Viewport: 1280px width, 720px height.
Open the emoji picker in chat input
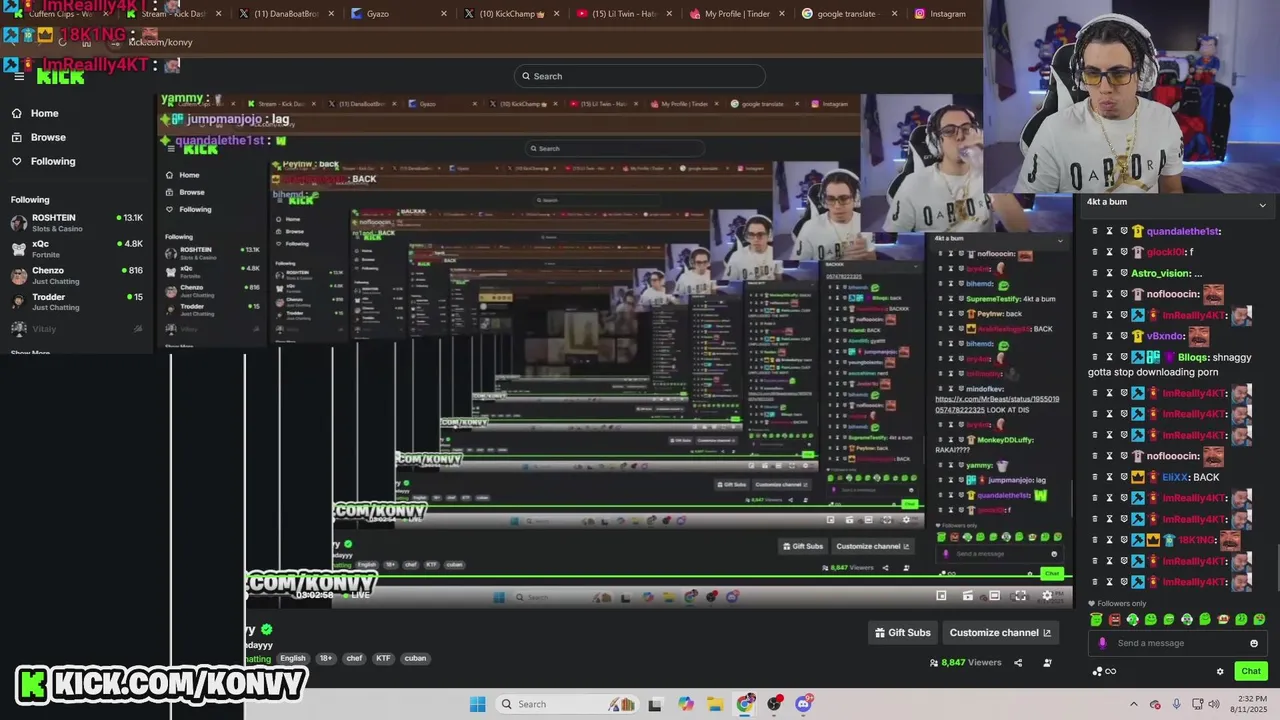[x=1254, y=643]
